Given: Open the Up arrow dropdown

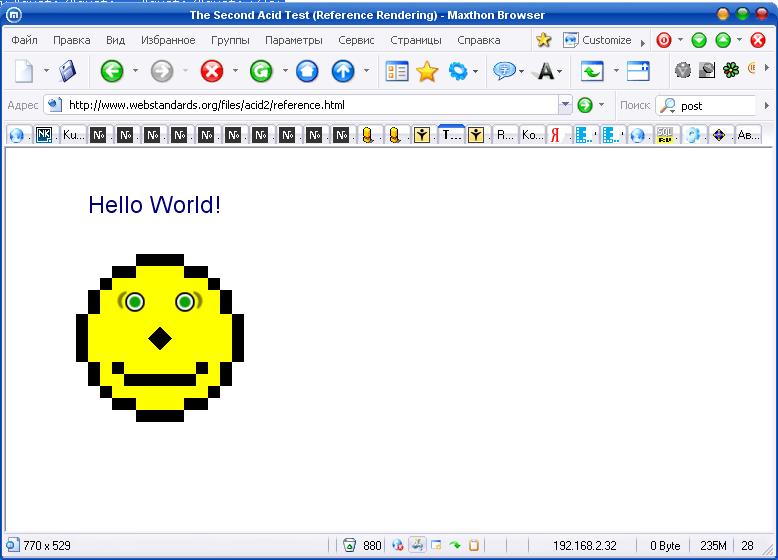Looking at the screenshot, I should coord(367,71).
